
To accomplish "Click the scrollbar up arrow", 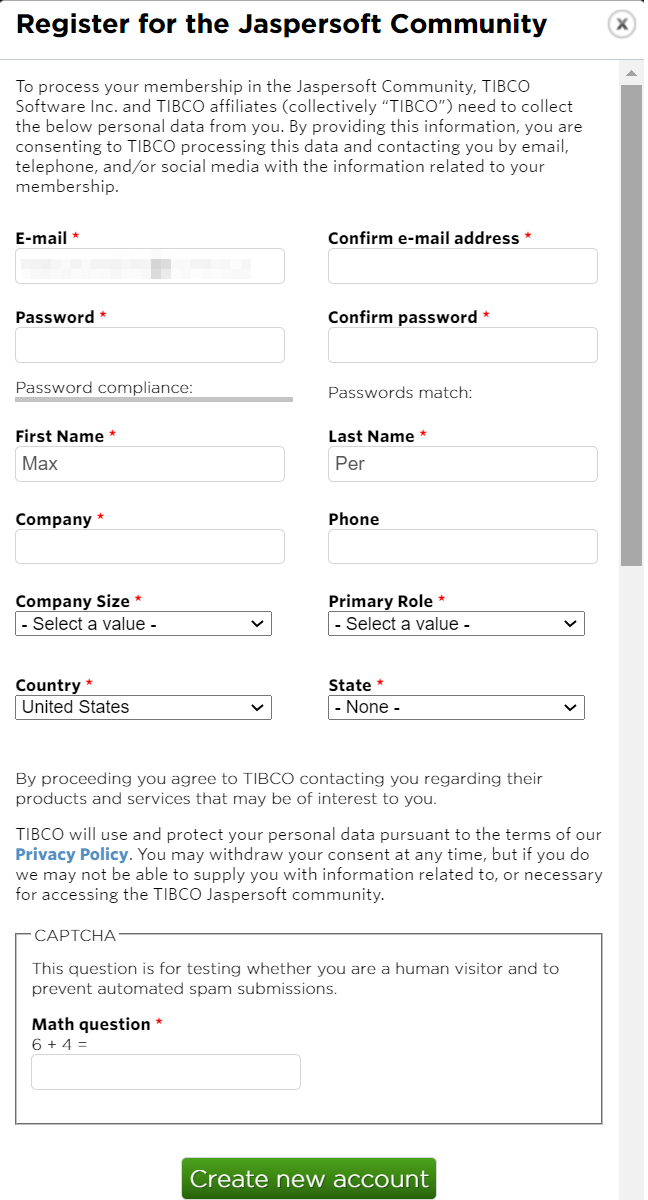I will tap(630, 73).
